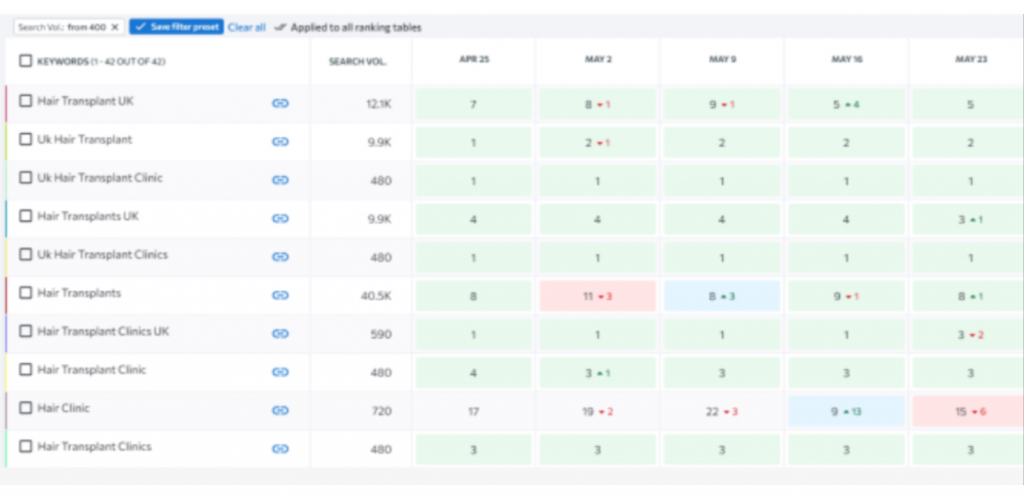Viewport: 1024px width, 499px height.
Task: Click the May 23 date column header
Action: [x=965, y=60]
